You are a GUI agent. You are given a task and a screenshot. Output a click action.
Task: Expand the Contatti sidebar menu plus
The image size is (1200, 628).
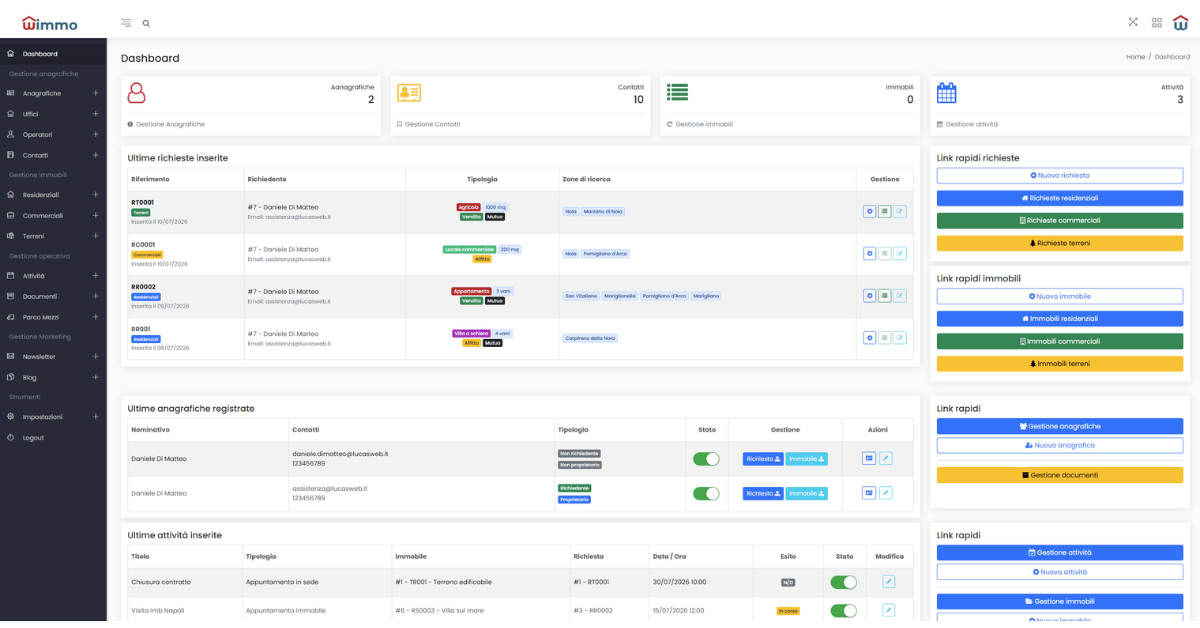click(95, 155)
